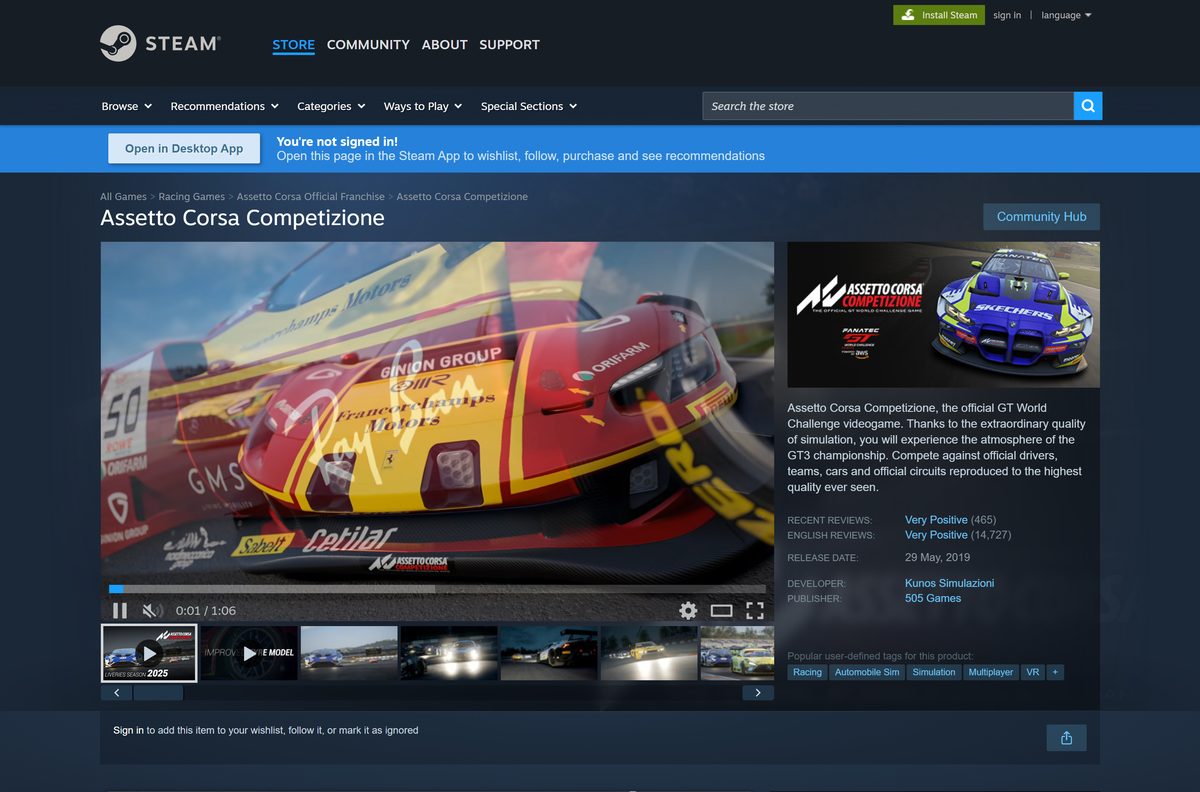
Task: Click the Sign in wishlist link
Action: click(x=128, y=730)
